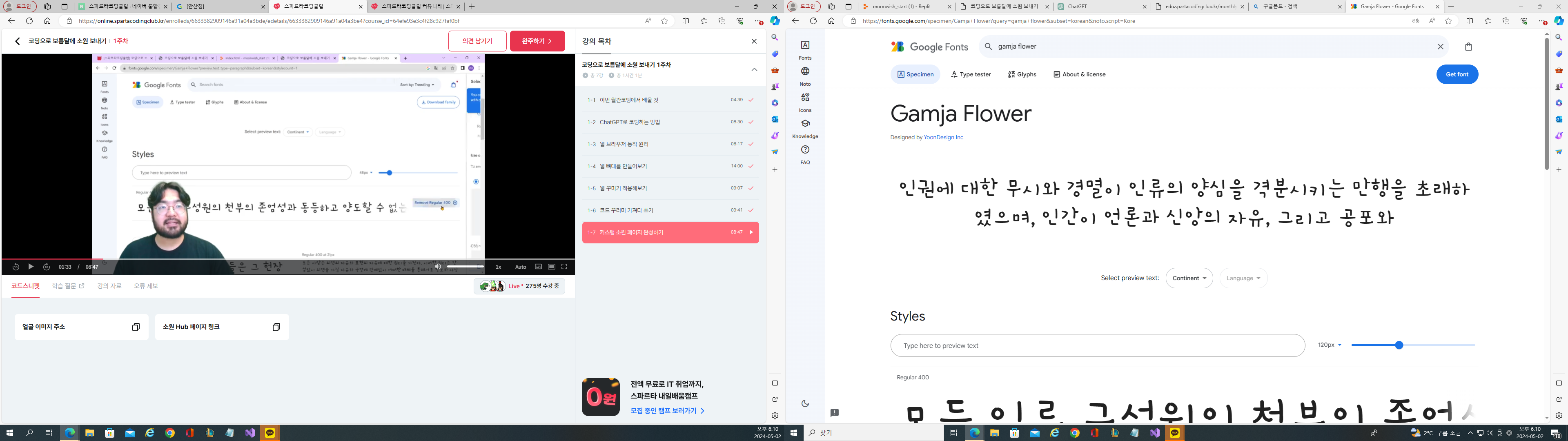
Task: Select lecture 1-7 커스텀 소원 페이지 완성하기
Action: click(x=670, y=232)
